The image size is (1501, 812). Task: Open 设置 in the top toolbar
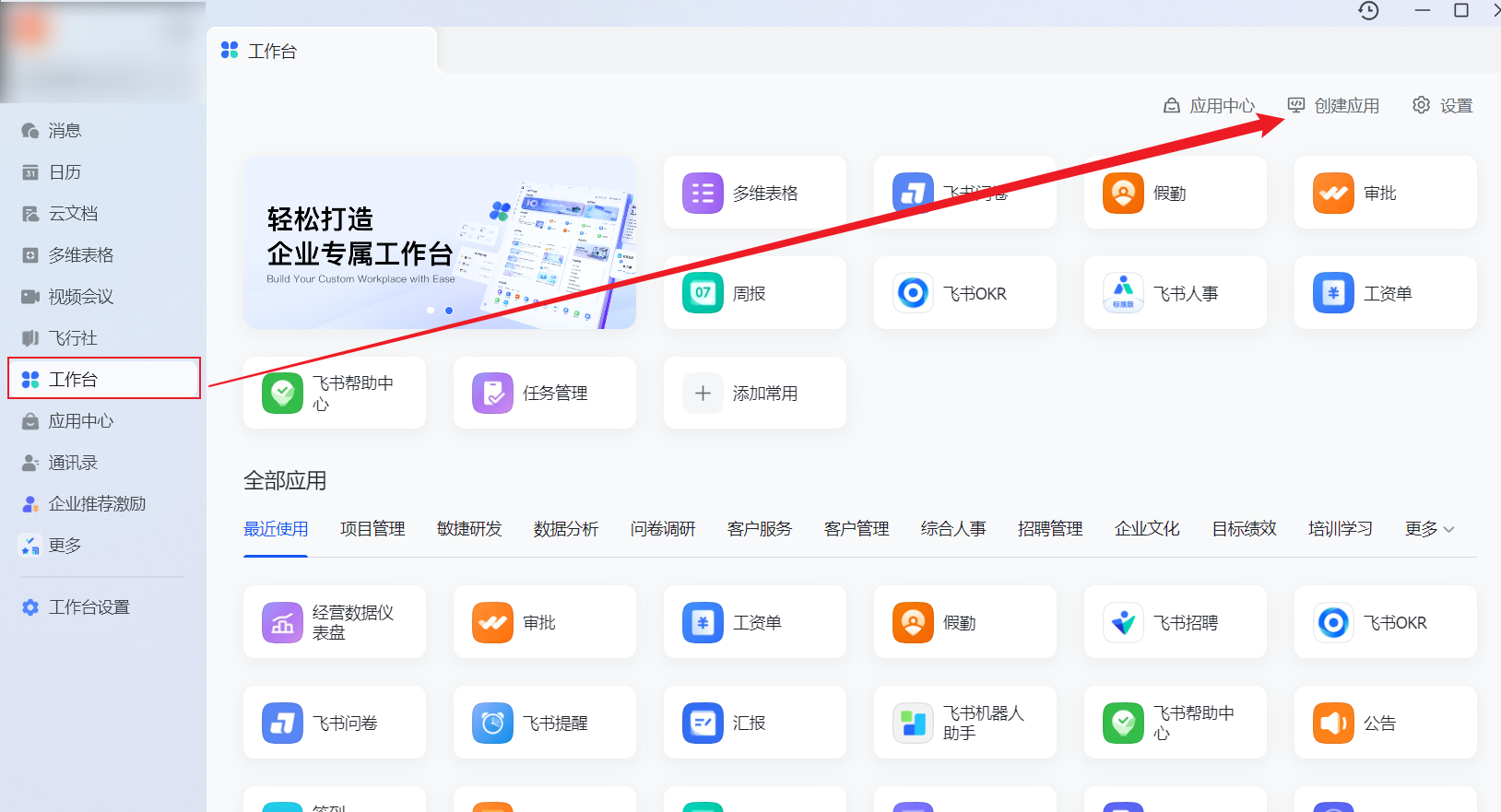[1443, 106]
